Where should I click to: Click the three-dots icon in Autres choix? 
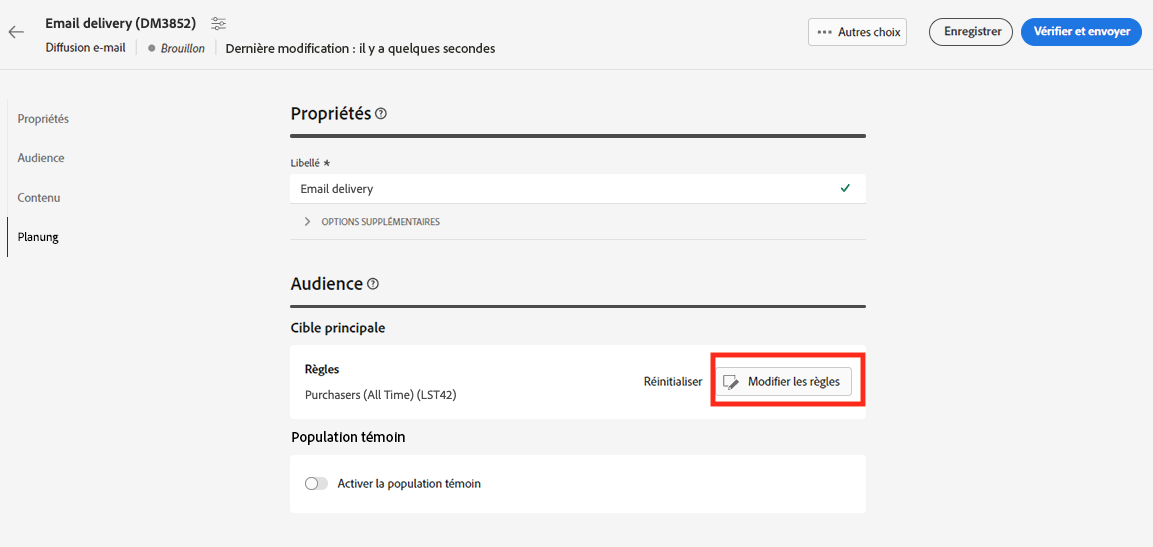825,32
